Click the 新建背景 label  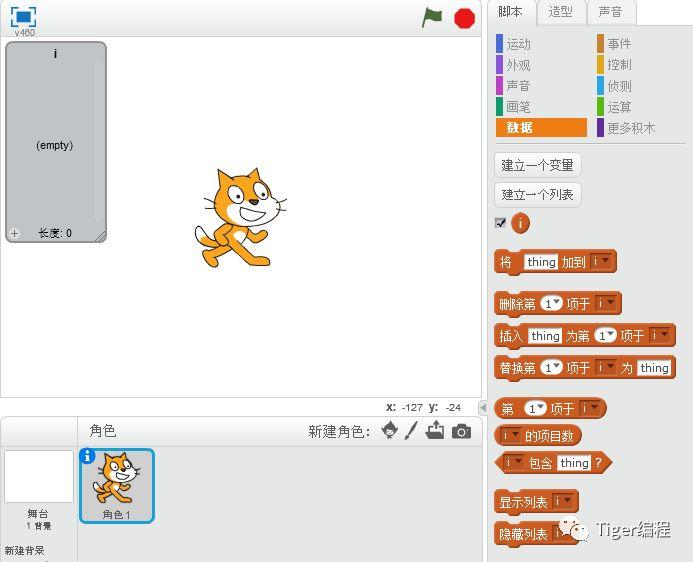click(x=24, y=551)
